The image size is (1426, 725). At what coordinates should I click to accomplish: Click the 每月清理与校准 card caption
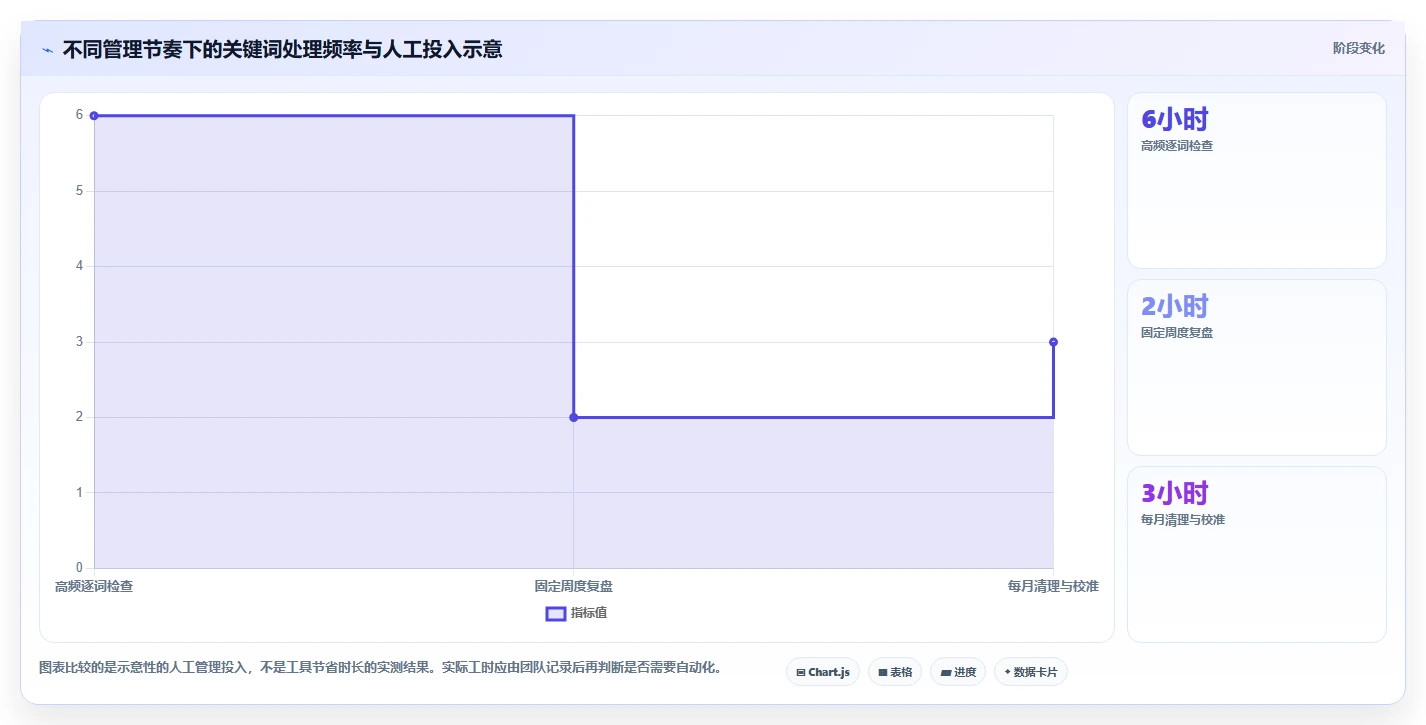click(1183, 520)
